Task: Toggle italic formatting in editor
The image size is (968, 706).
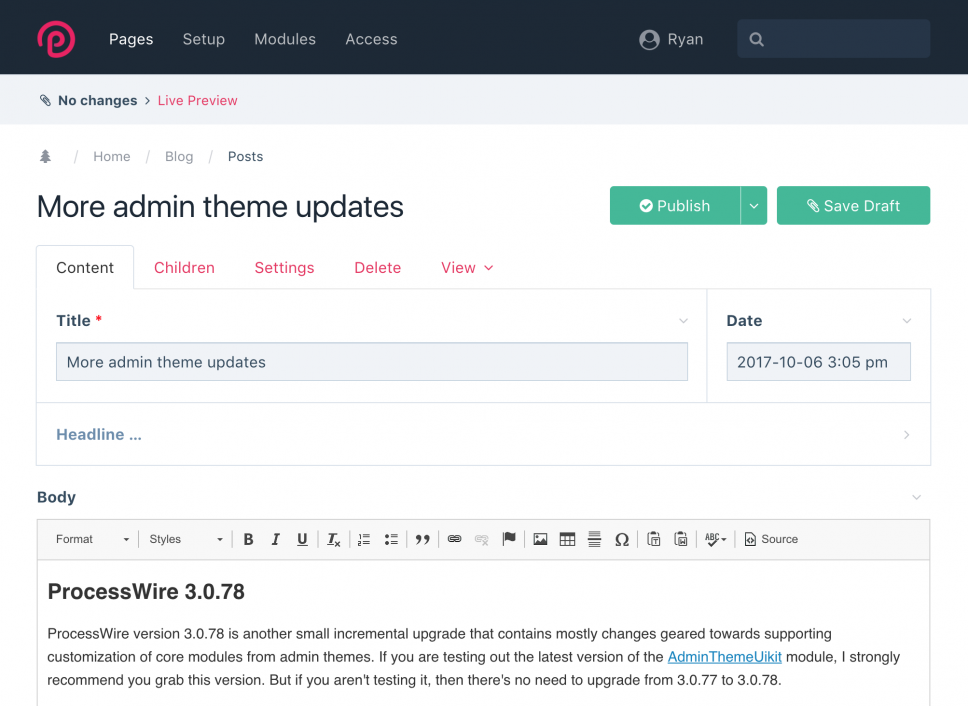Action: coord(275,539)
